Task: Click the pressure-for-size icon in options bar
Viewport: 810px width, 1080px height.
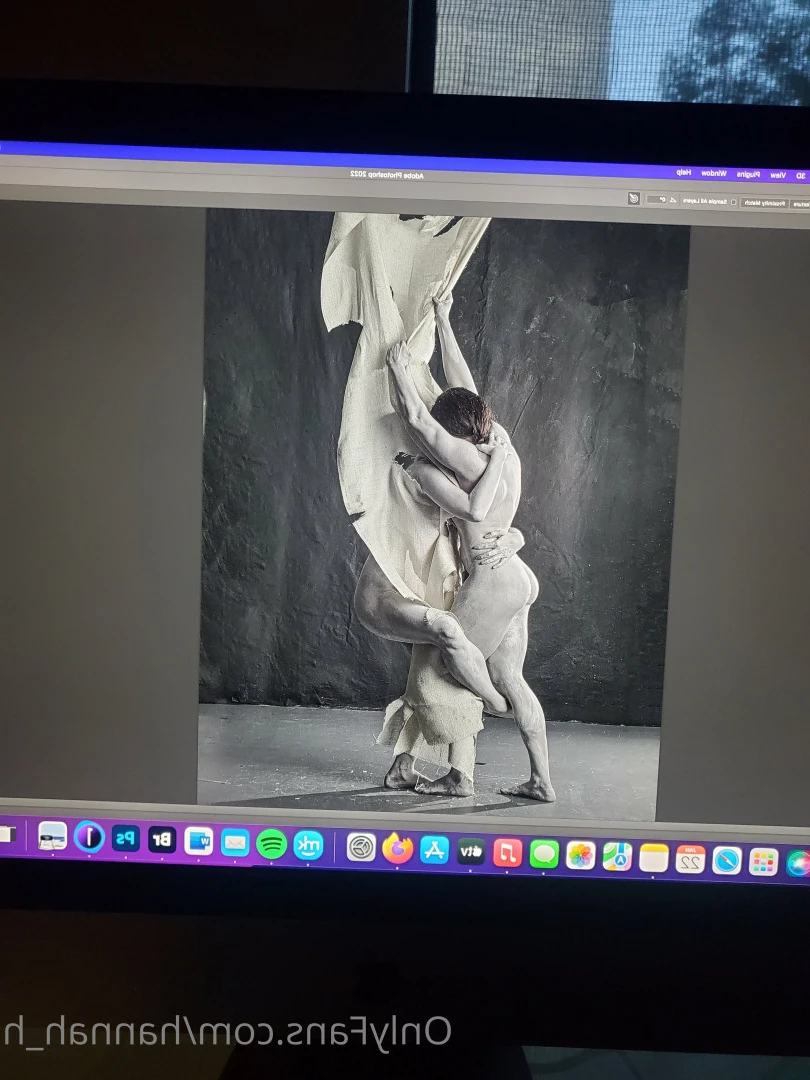Action: coord(634,198)
